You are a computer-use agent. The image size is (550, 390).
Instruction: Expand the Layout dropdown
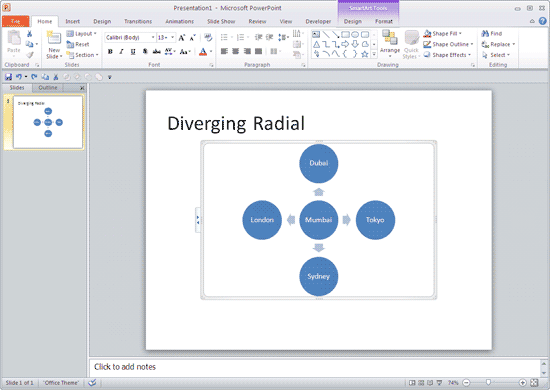[x=81, y=34]
